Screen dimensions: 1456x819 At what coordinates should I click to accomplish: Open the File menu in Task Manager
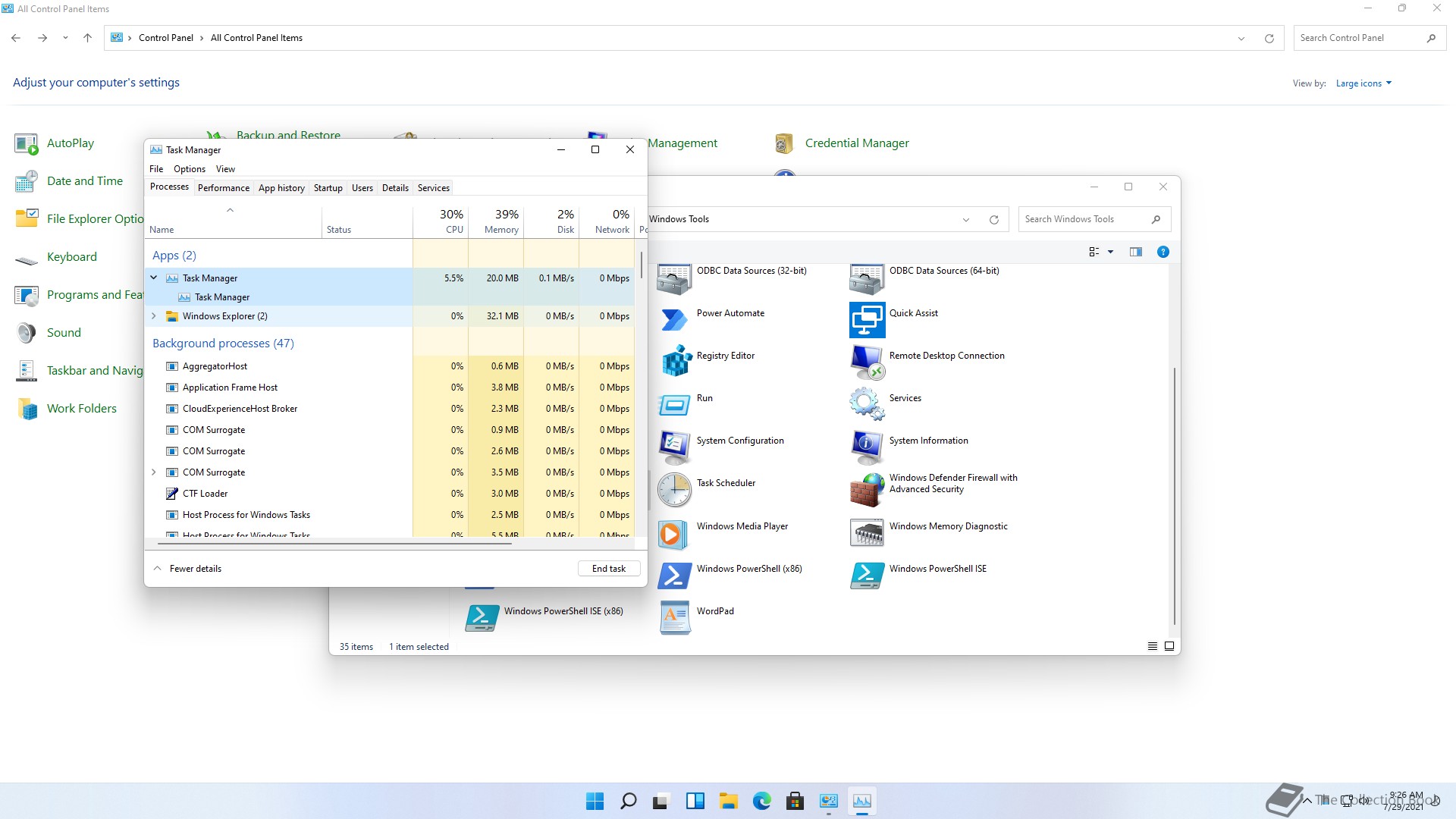pyautogui.click(x=156, y=168)
